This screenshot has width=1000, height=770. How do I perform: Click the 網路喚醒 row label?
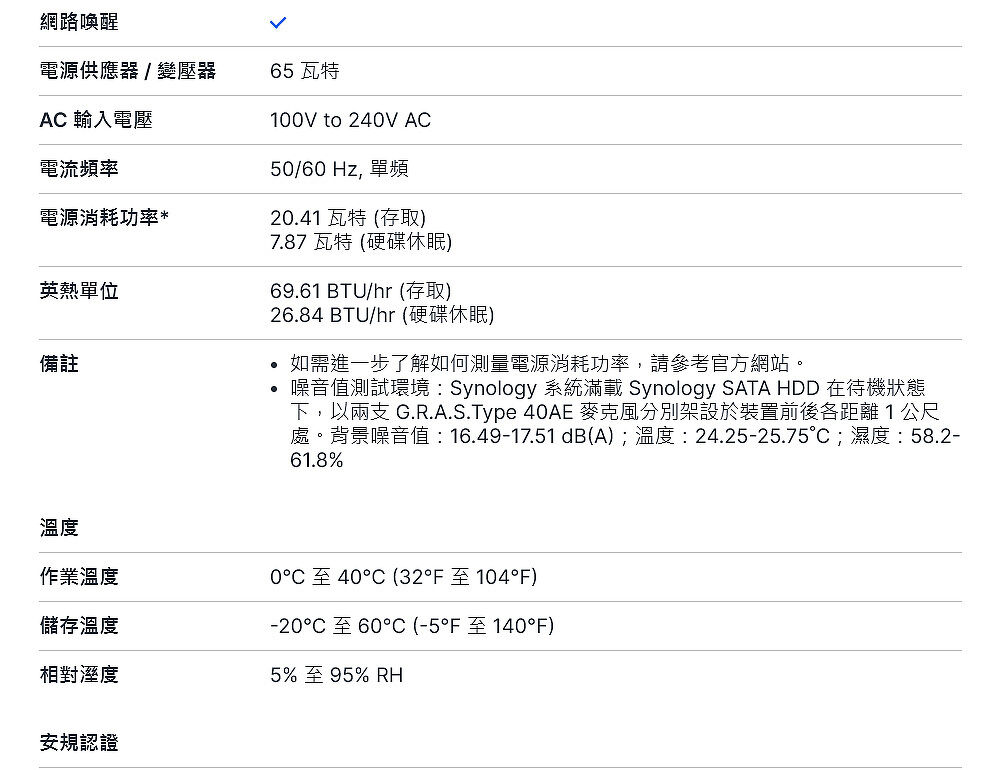tap(79, 22)
